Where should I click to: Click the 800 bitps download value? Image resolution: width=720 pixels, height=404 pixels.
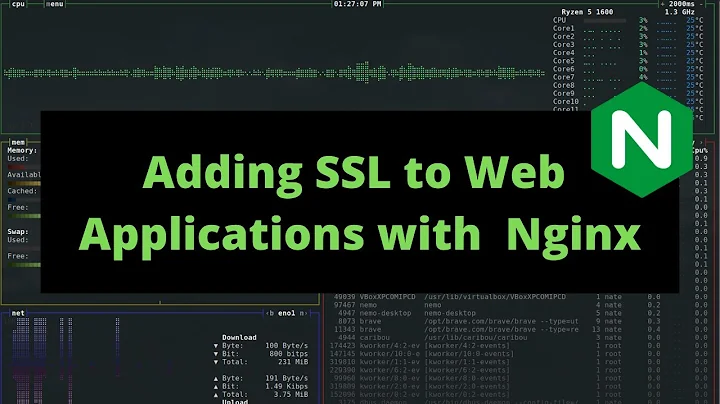point(288,354)
